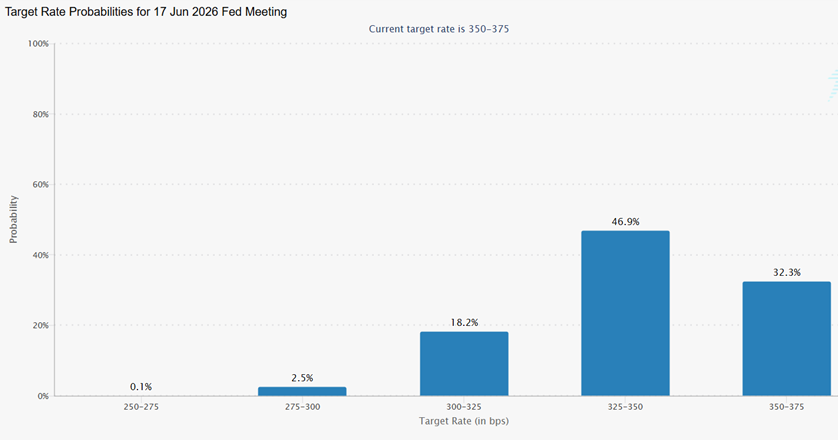Click the light blue watermark logo at right edge

click(x=832, y=87)
